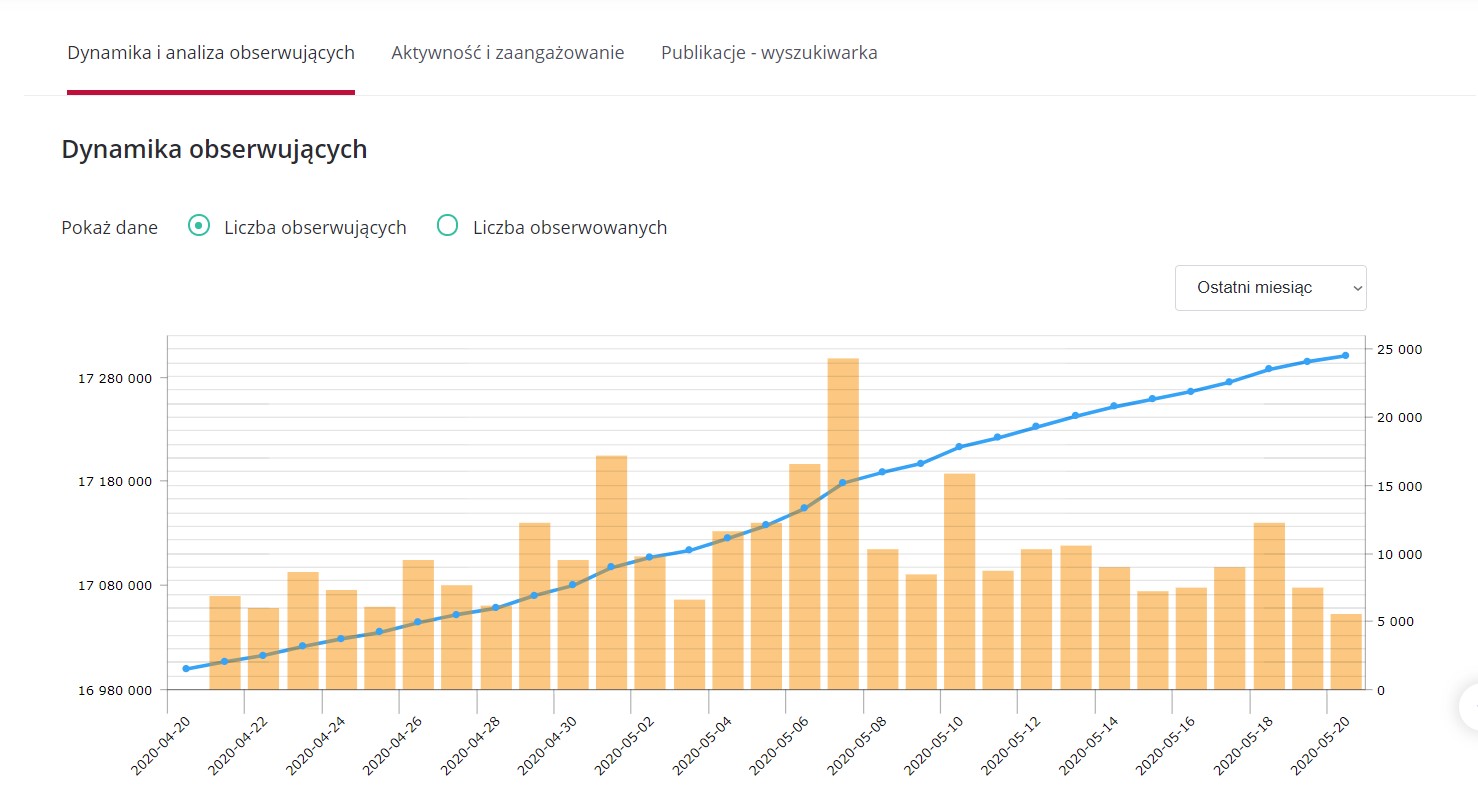Click the 17 280 000 left axis value
The image size is (1478, 803).
pyautogui.click(x=115, y=378)
